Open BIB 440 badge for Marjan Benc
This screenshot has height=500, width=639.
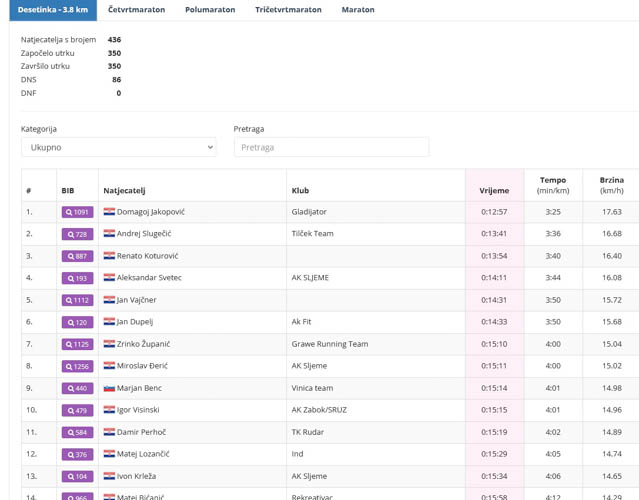[x=77, y=388]
